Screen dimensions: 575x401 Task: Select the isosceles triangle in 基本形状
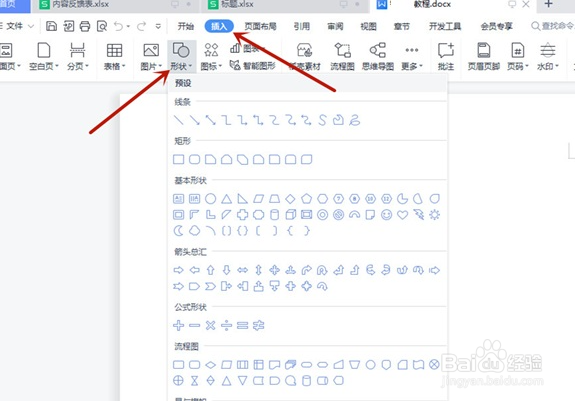(226, 199)
